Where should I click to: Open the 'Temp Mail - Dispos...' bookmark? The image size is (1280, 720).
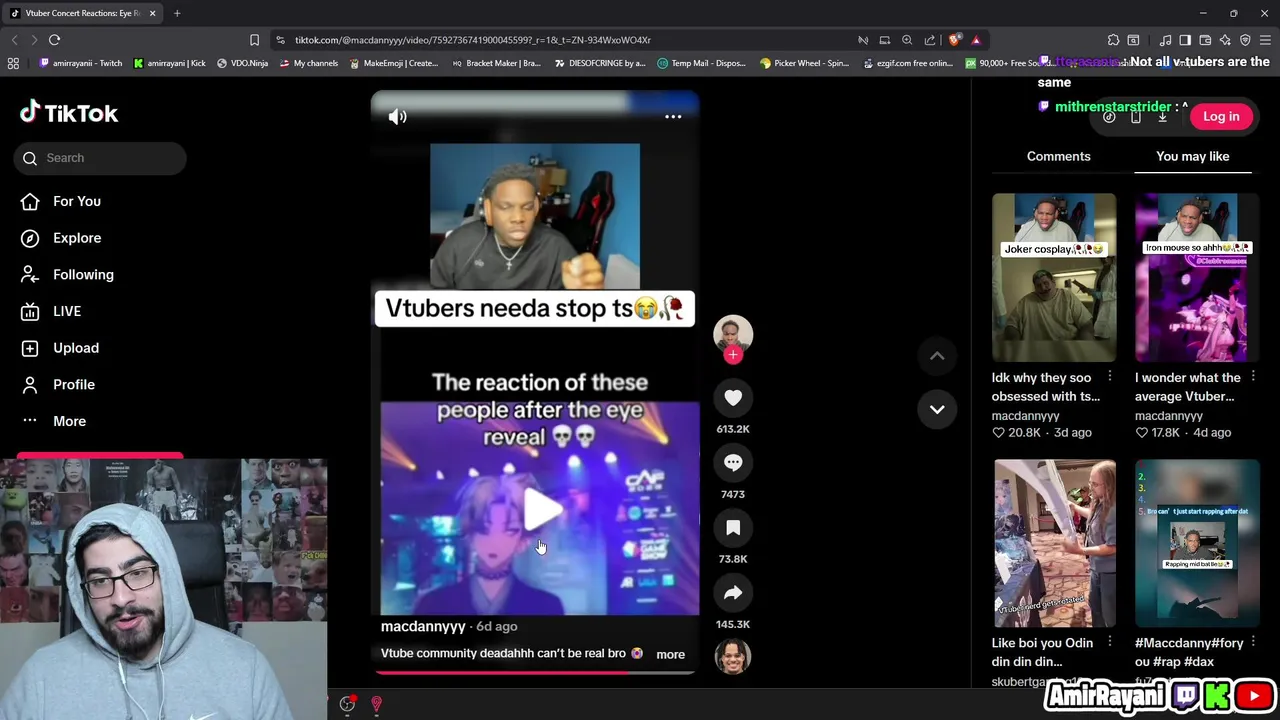click(701, 63)
